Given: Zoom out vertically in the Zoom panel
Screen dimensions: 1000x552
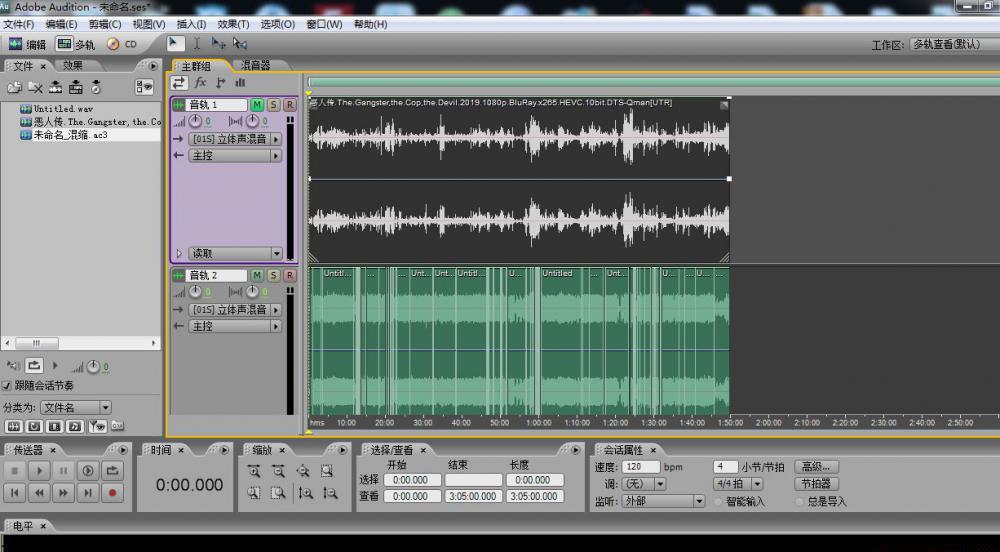Looking at the screenshot, I should pyautogui.click(x=330, y=493).
